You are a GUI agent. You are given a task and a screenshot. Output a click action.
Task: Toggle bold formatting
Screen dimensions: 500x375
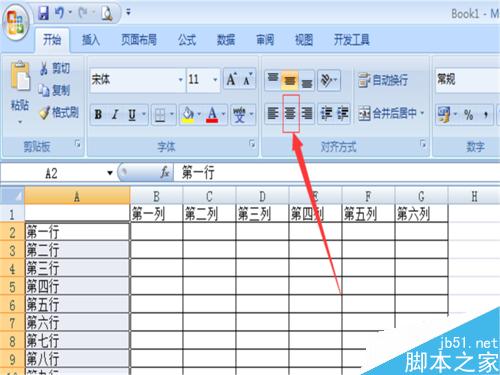[98, 115]
